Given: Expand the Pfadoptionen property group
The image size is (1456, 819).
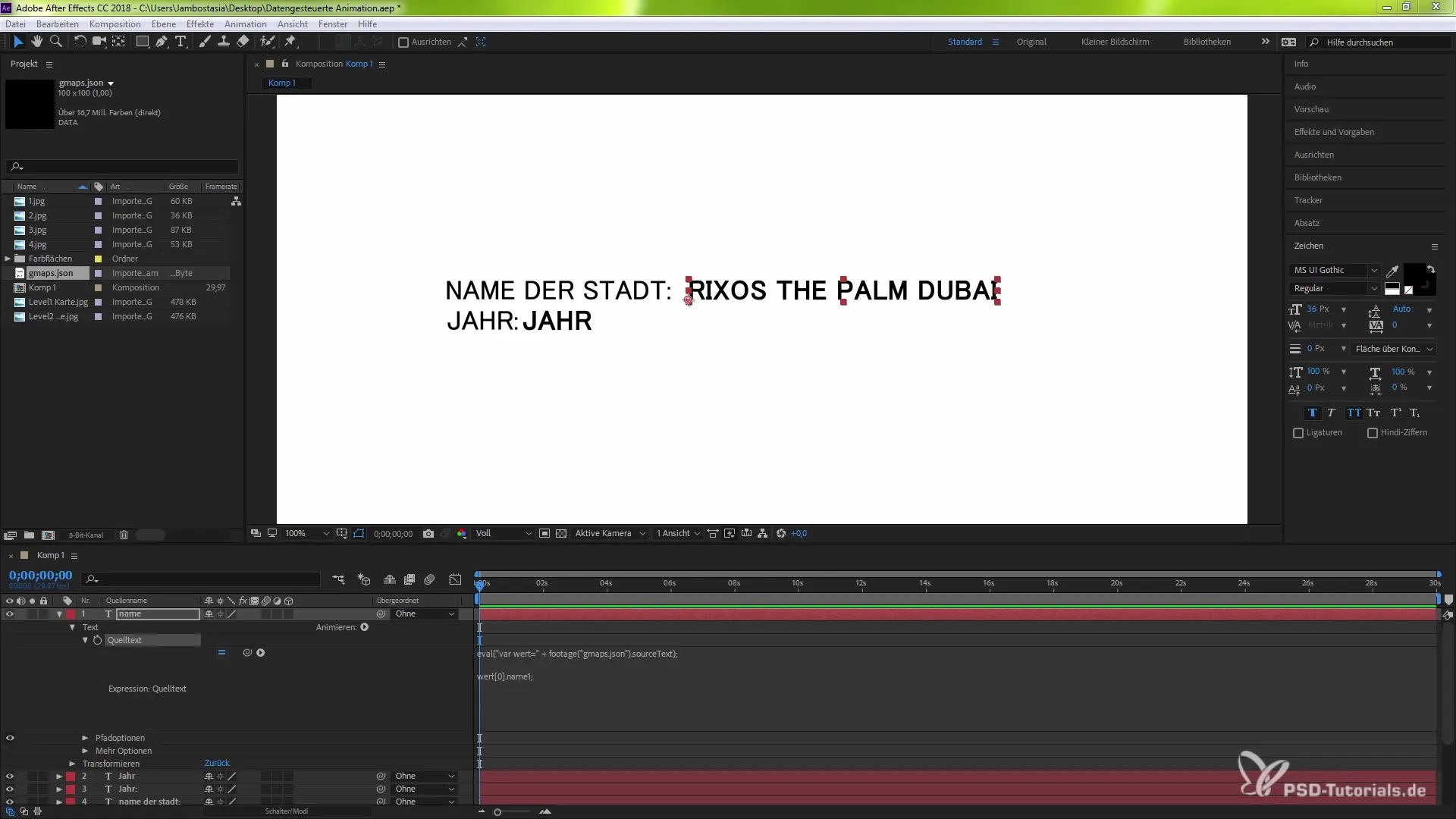Looking at the screenshot, I should click(85, 739).
